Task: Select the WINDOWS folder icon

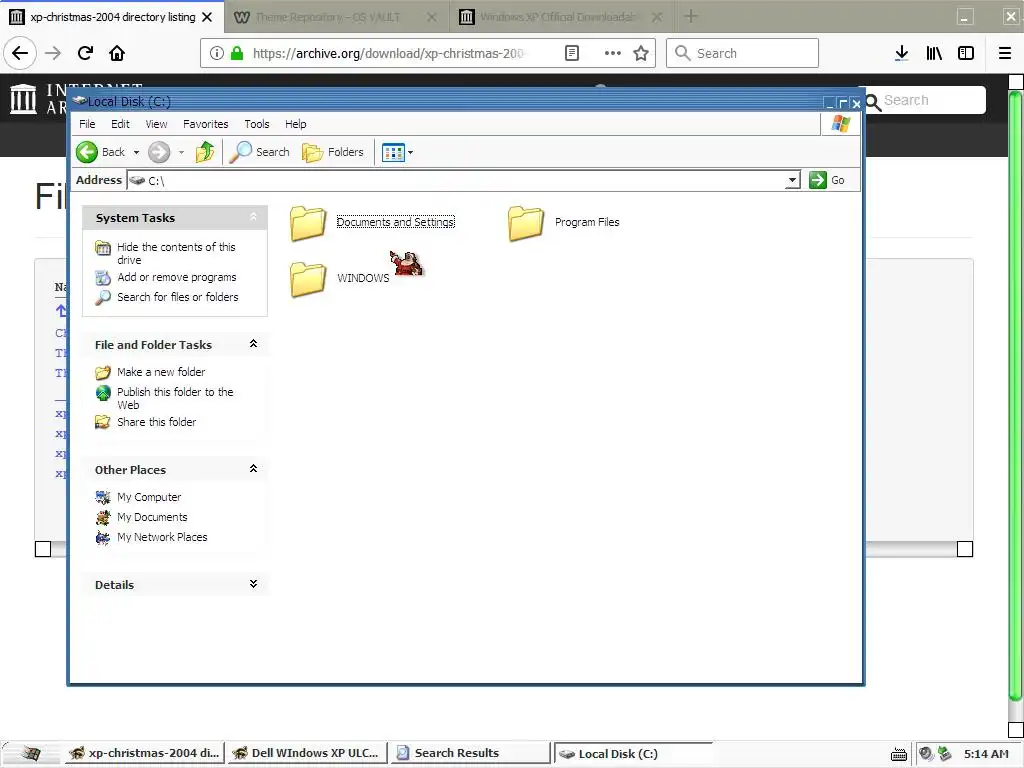Action: click(308, 279)
